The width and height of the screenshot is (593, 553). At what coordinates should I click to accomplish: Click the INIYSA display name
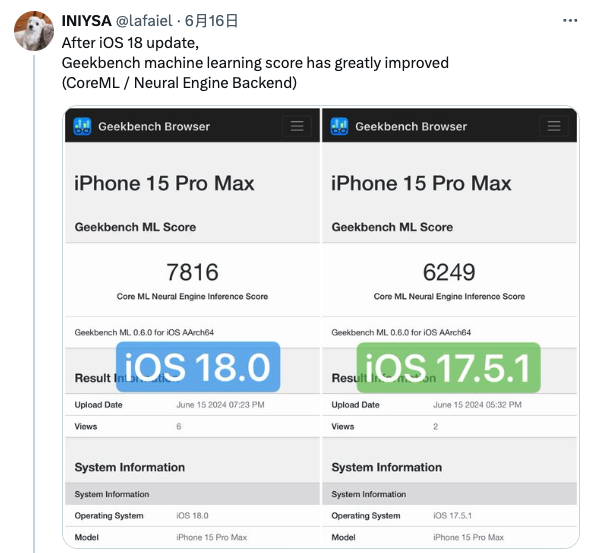[x=87, y=20]
